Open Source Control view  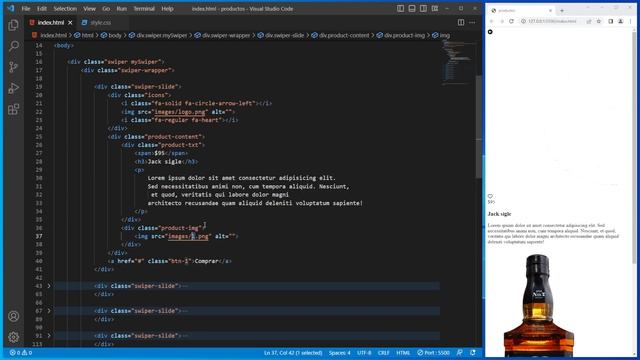pos(13,67)
